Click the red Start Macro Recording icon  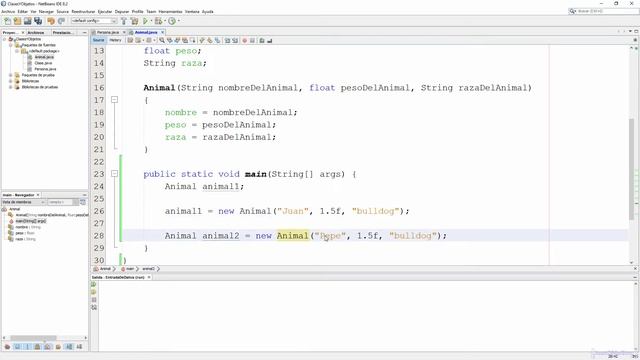click(245, 40)
